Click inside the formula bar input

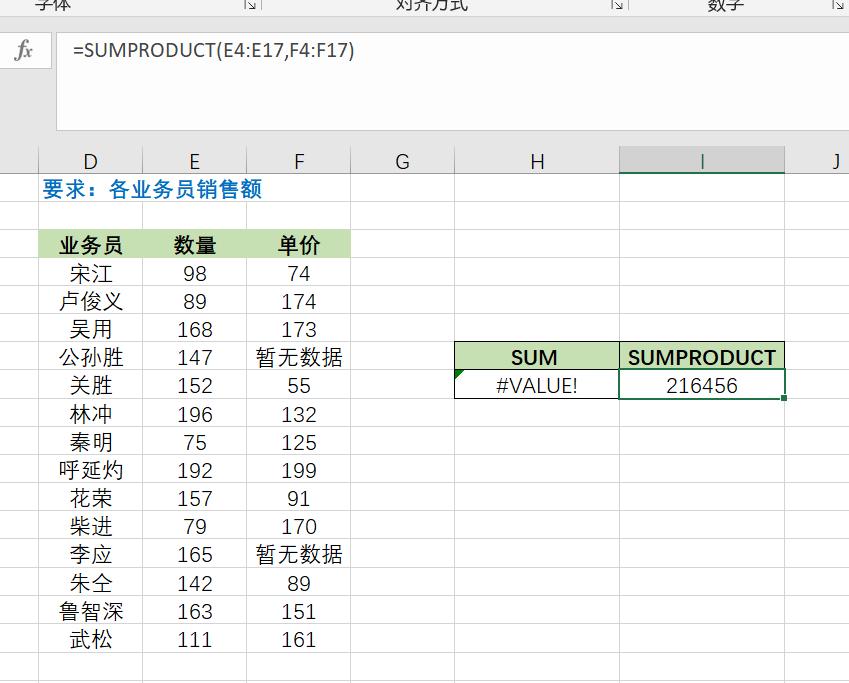point(453,81)
